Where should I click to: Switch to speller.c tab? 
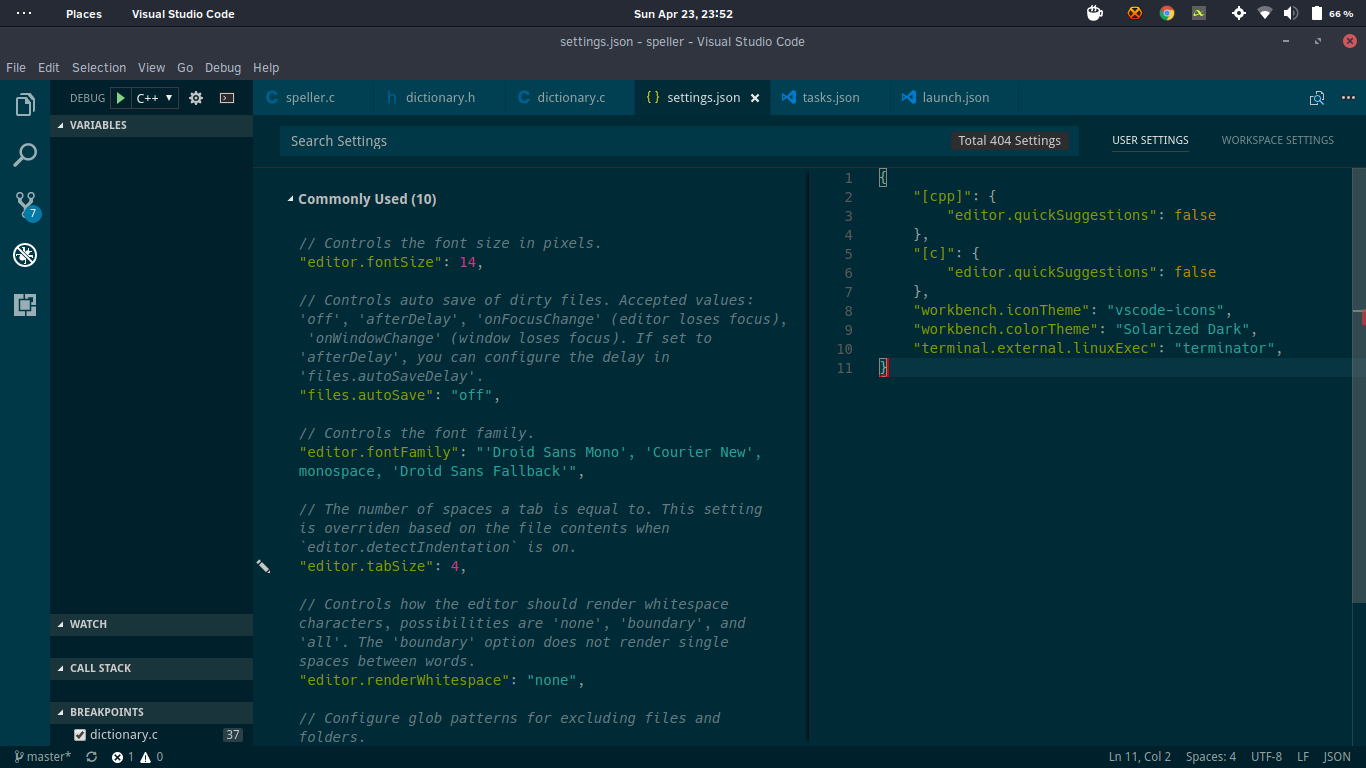point(310,98)
